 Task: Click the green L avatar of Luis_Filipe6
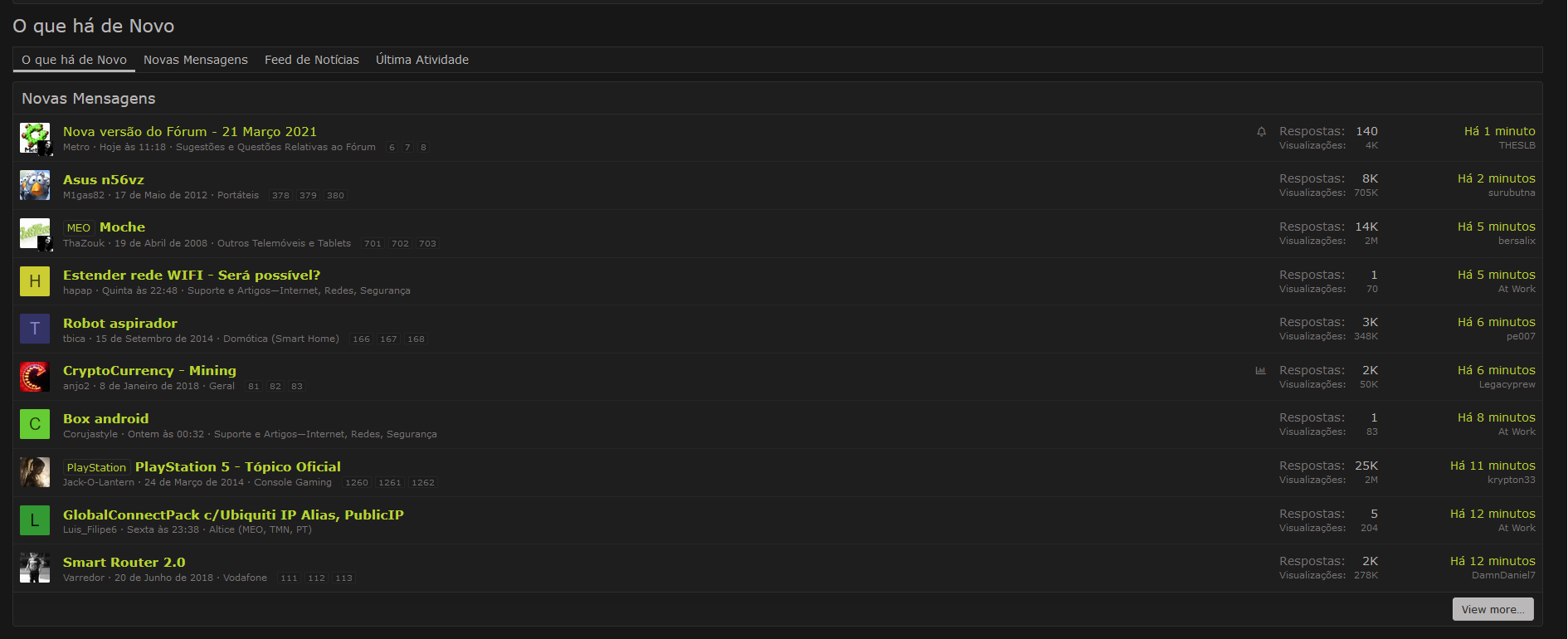35,520
